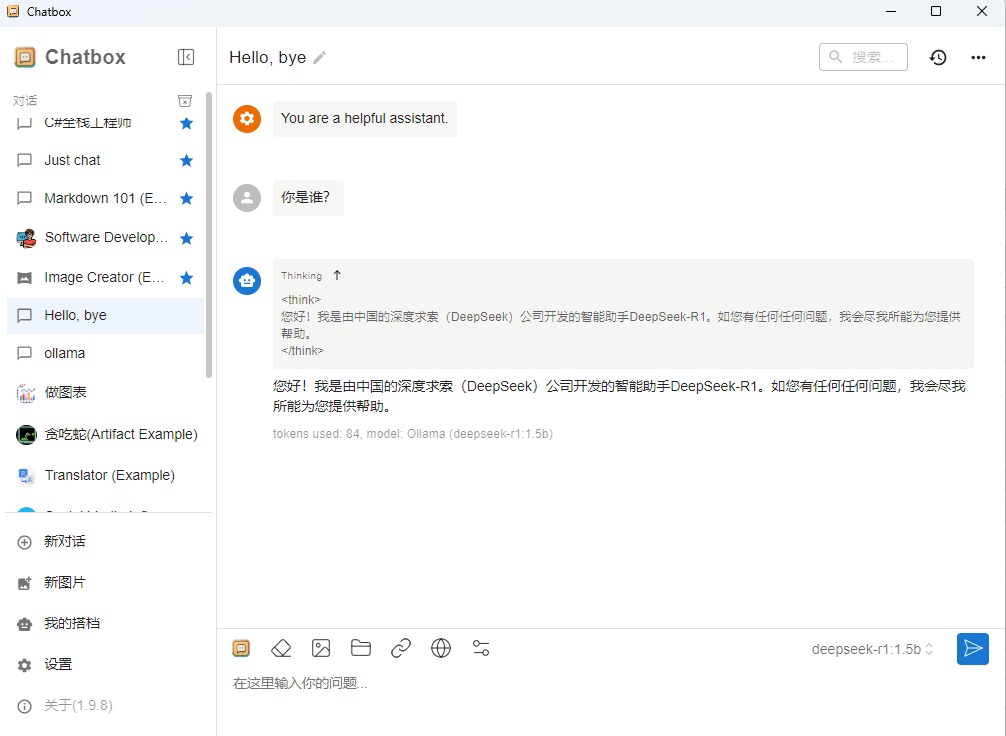The image size is (1006, 736).
Task: Click the Chatbox logo in input toolbar
Action: (241, 648)
